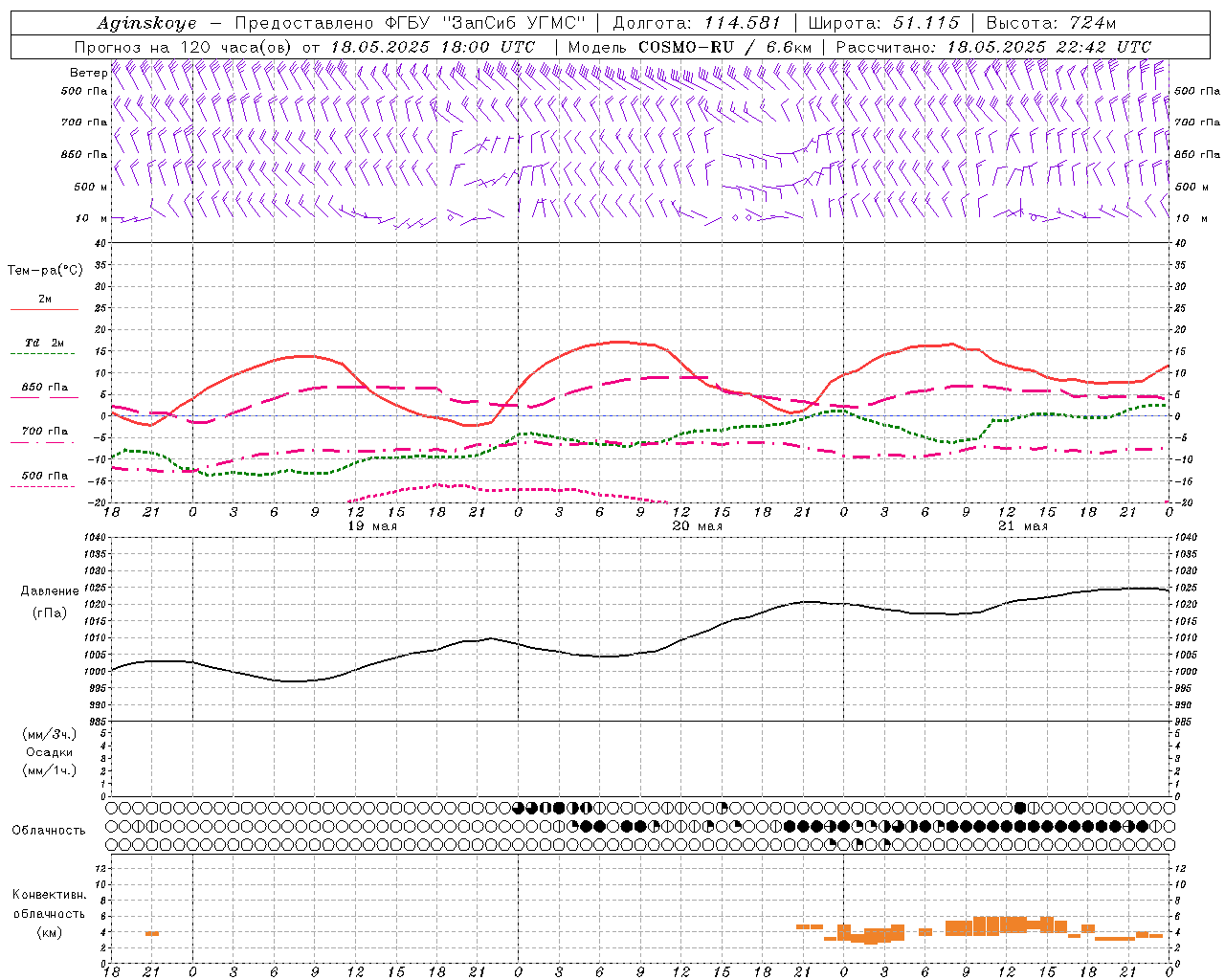Viewport: 1225px width, 980px height.
Task: Click the "Облачность" cloud cover label
Action: click(49, 831)
